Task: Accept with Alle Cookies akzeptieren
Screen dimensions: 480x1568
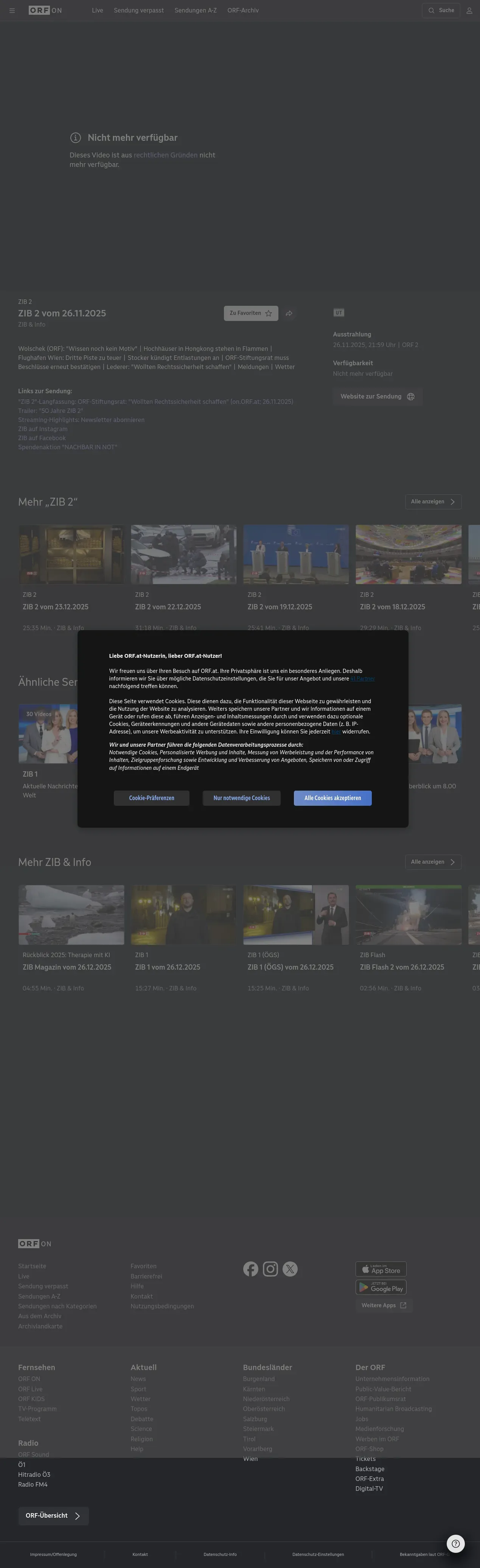Action: click(x=333, y=798)
